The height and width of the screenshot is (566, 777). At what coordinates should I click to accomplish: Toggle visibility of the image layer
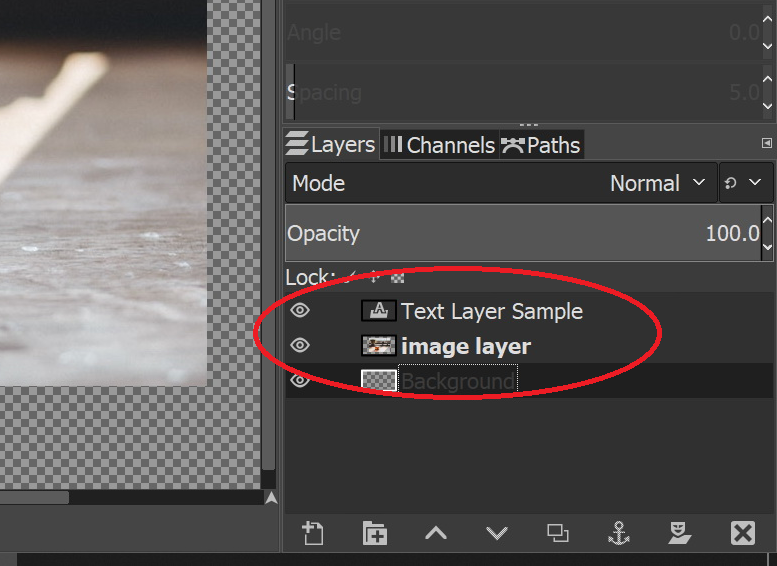300,346
